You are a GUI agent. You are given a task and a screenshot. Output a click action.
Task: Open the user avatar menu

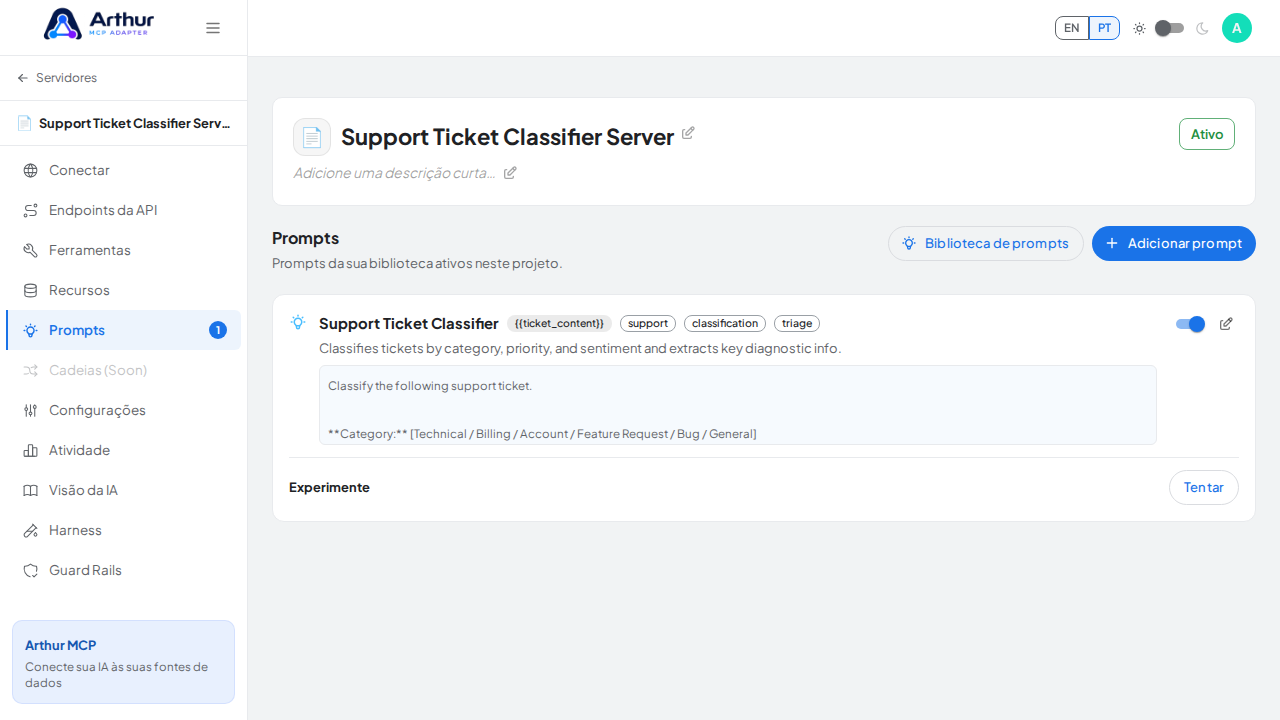pos(1237,28)
